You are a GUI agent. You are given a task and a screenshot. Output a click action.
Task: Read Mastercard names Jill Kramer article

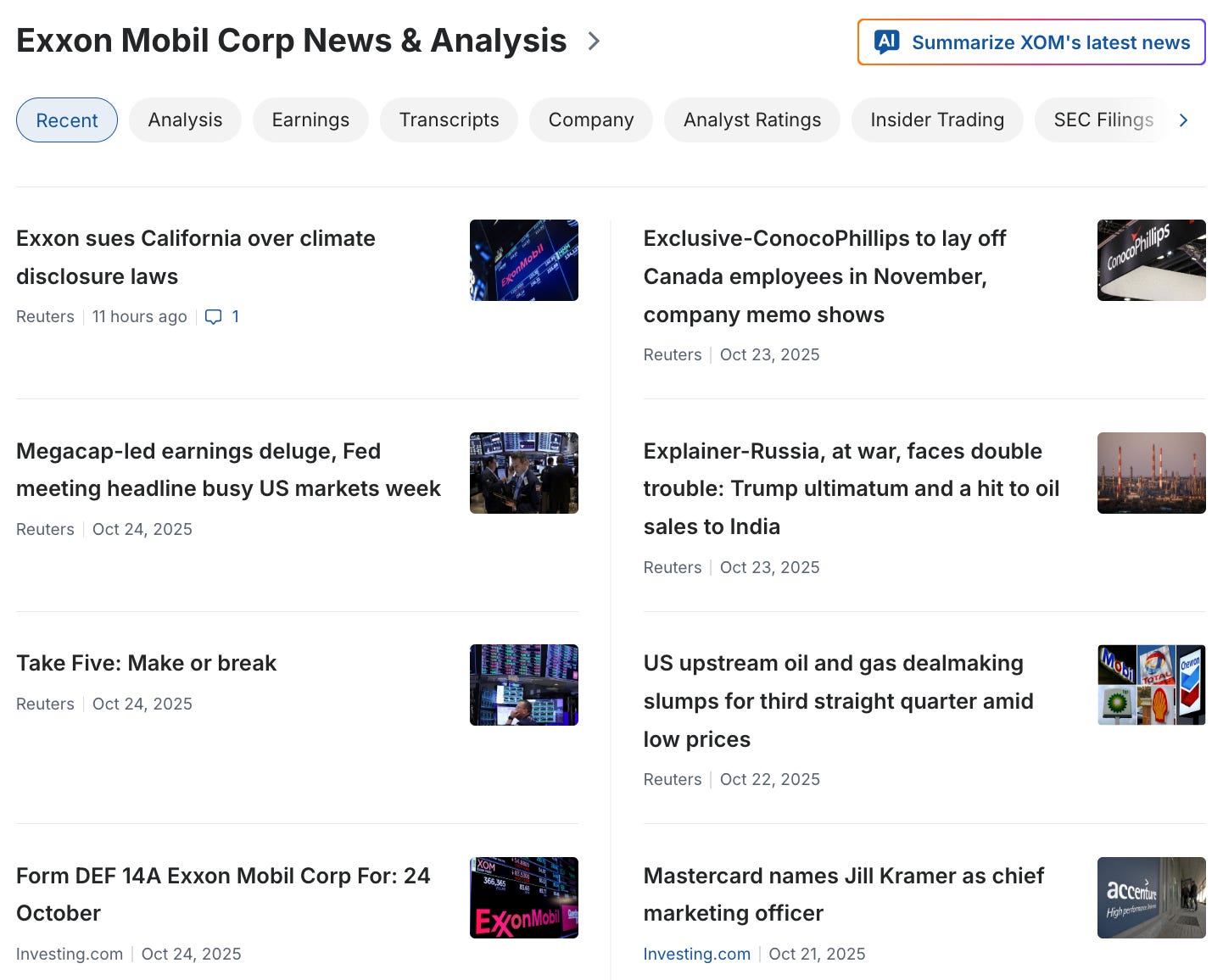click(844, 894)
